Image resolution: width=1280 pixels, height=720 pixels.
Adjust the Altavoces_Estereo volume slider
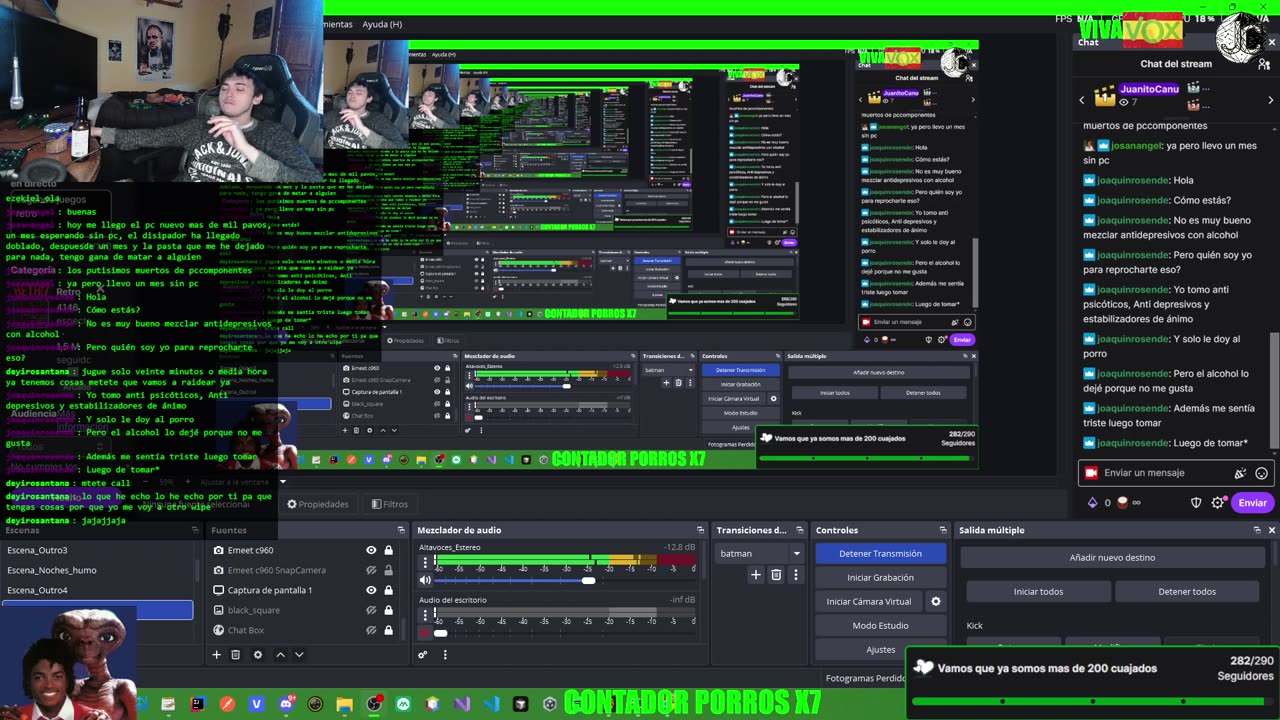(589, 581)
